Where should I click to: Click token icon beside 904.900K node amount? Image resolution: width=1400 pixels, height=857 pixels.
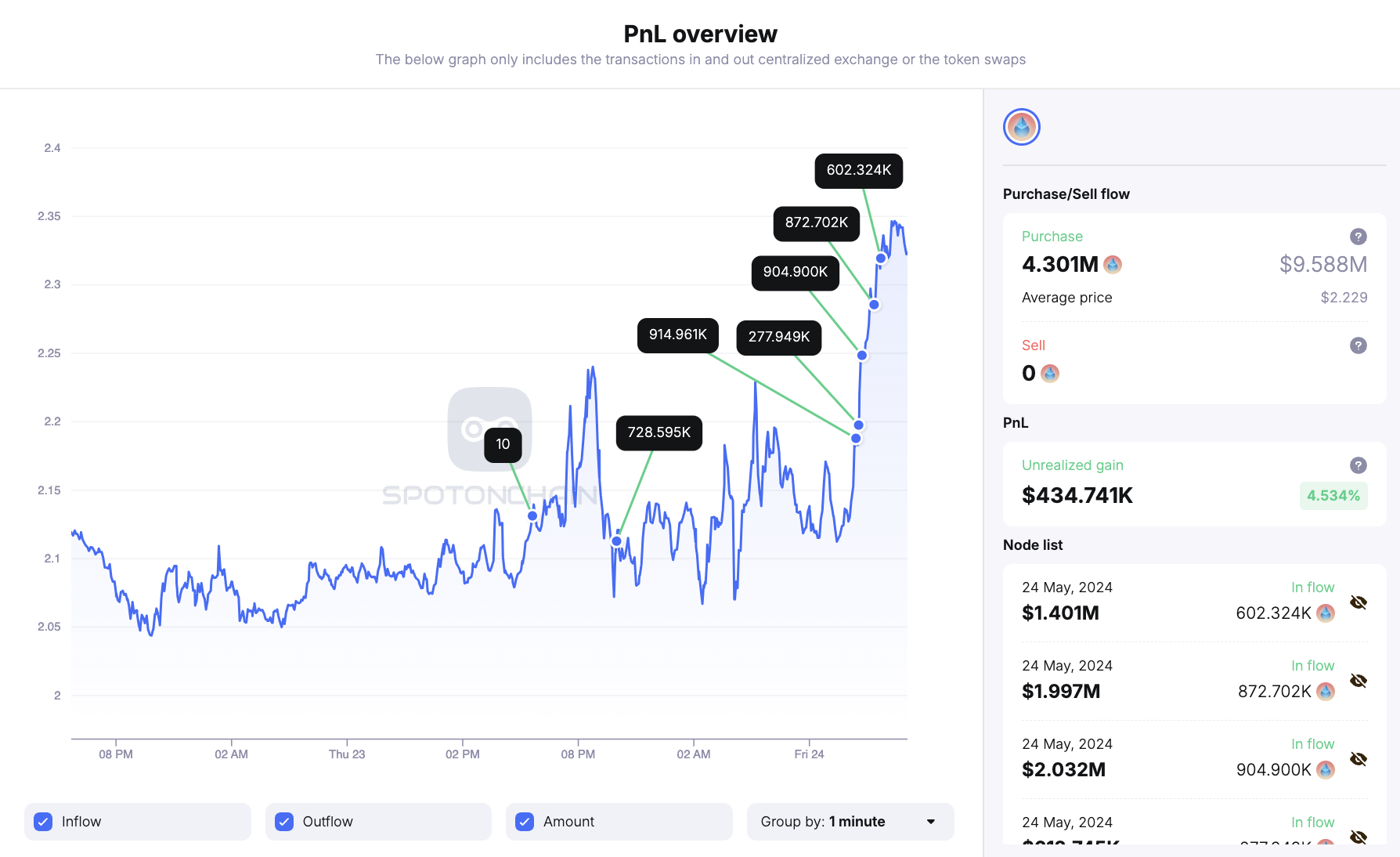(1326, 770)
